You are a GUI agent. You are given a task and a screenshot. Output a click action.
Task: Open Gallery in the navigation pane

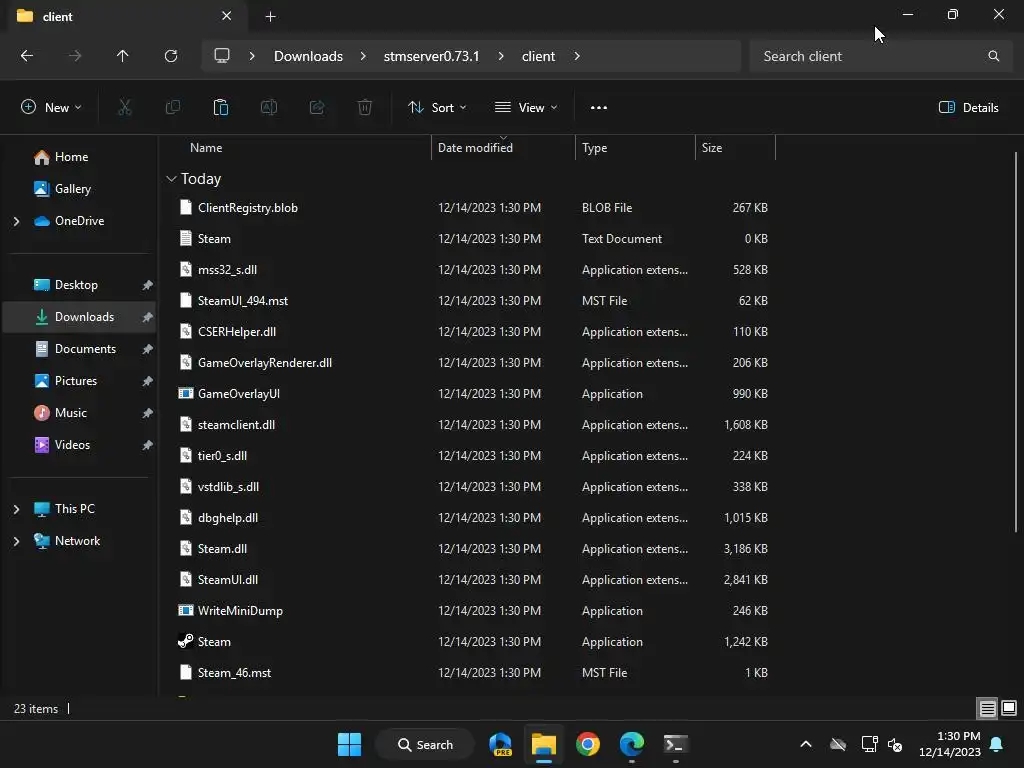pyautogui.click(x=62, y=189)
